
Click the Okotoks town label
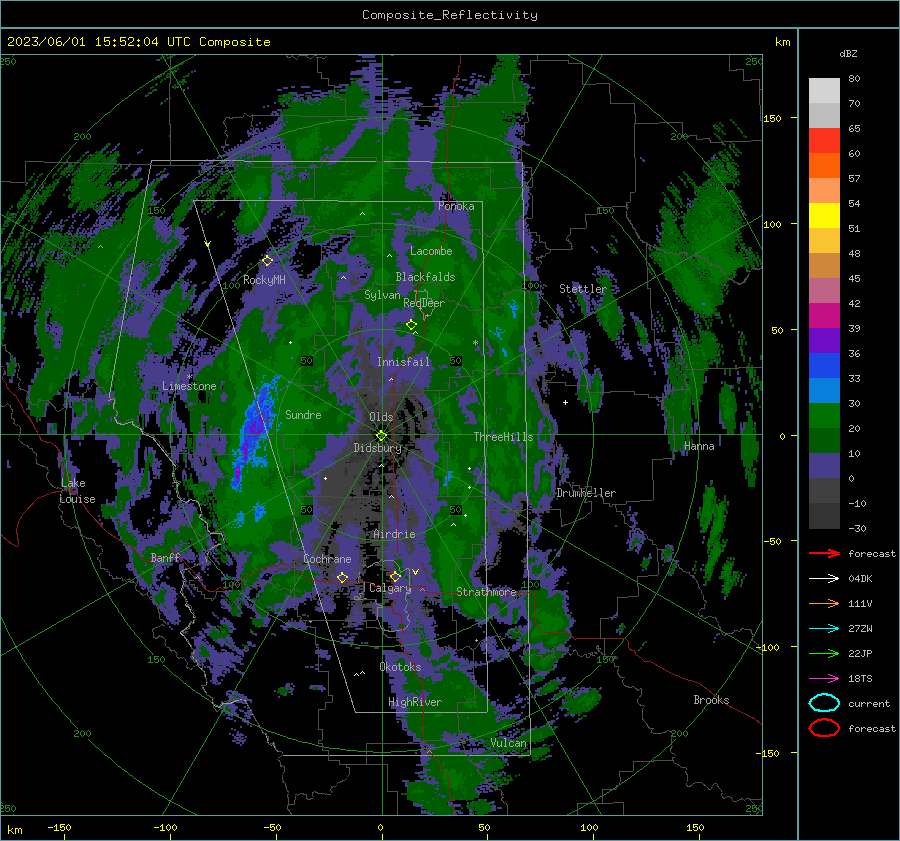400,667
